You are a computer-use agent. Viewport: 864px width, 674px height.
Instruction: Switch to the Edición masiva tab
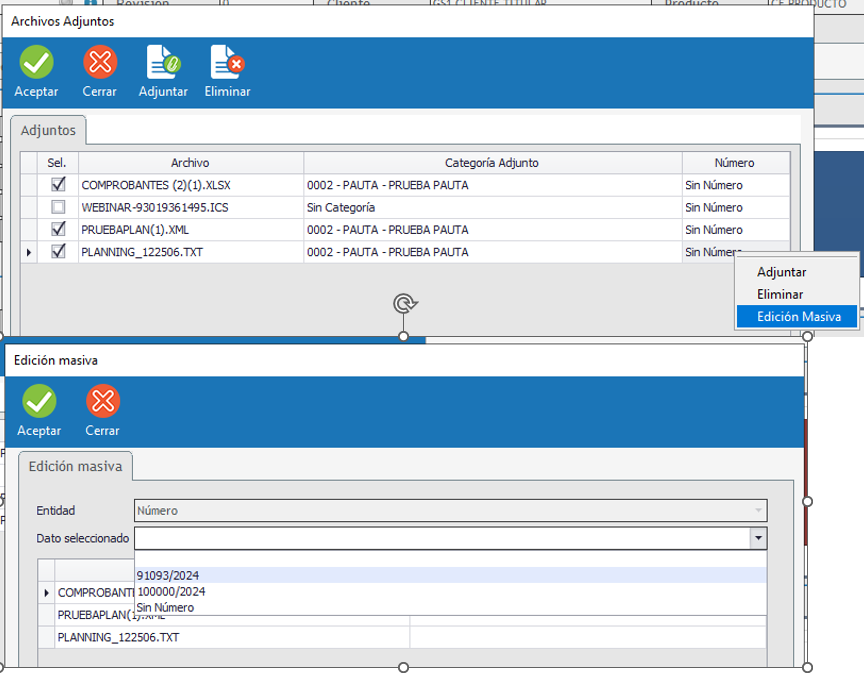tap(75, 466)
